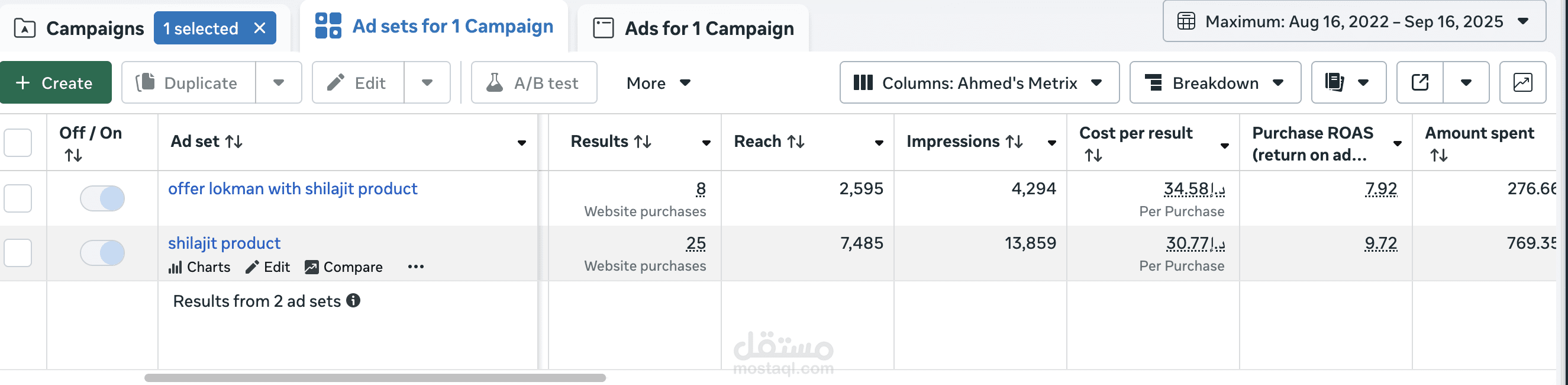Toggle off the offer lokman ad set
1568x385 pixels.
point(102,198)
